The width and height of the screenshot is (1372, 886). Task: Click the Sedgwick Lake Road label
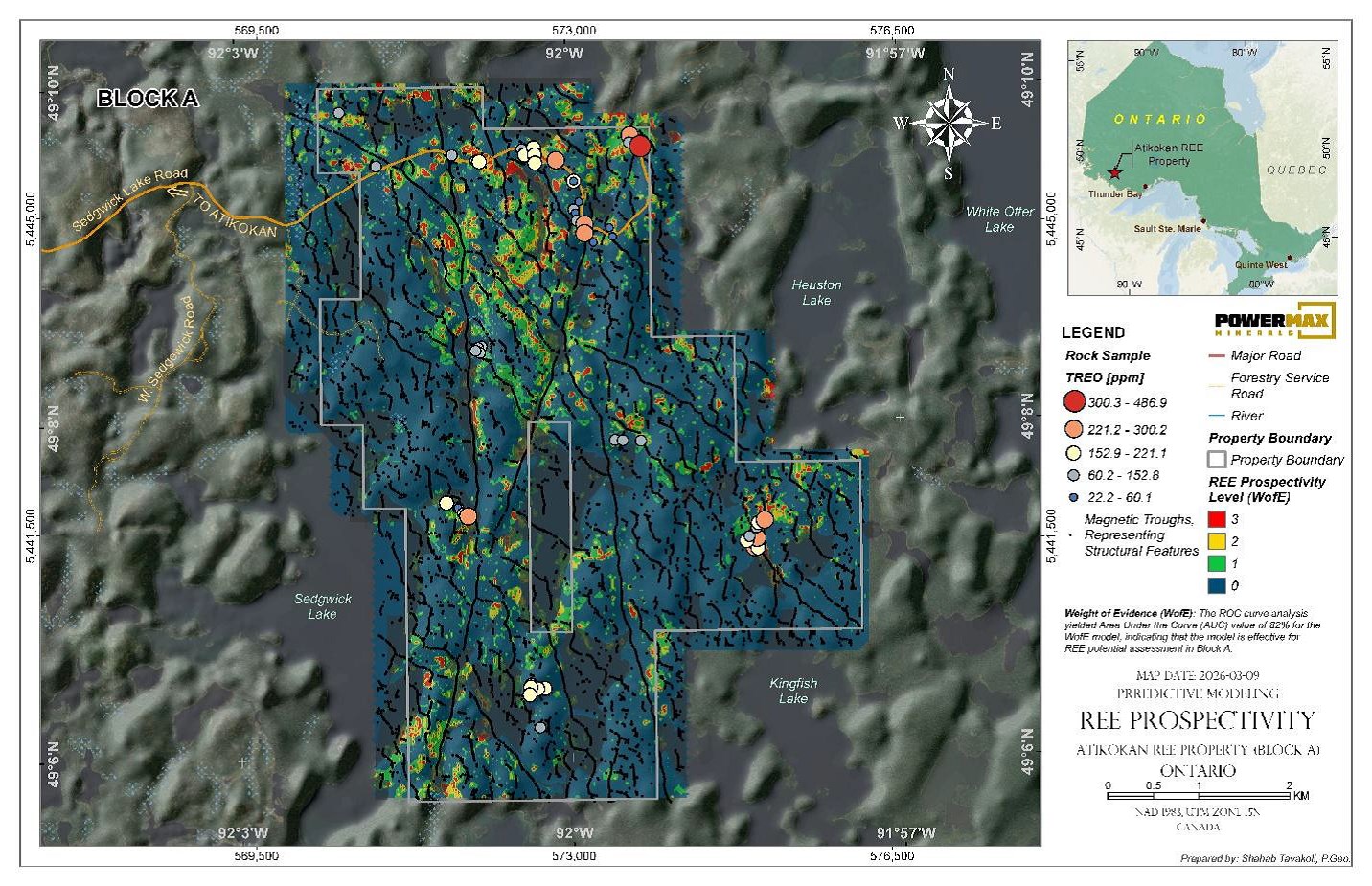click(130, 198)
